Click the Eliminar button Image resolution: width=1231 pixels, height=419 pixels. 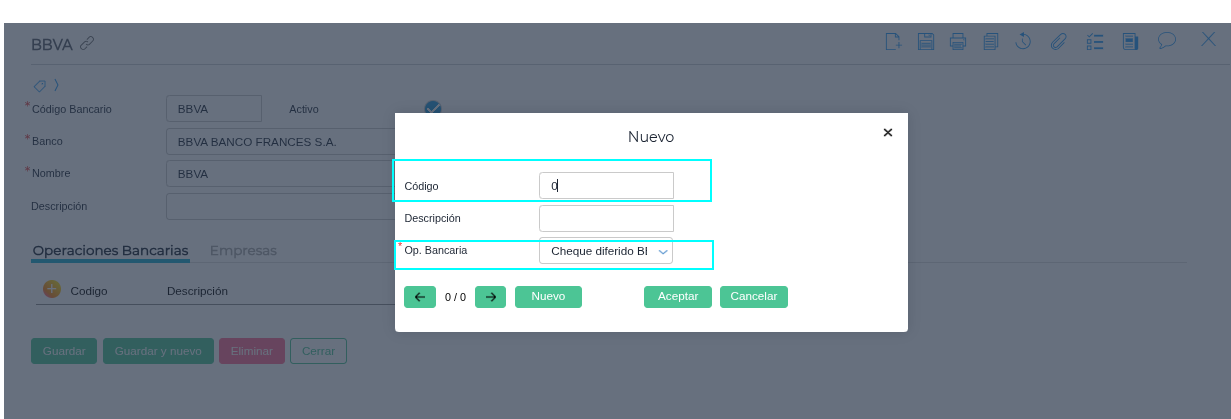coord(252,351)
